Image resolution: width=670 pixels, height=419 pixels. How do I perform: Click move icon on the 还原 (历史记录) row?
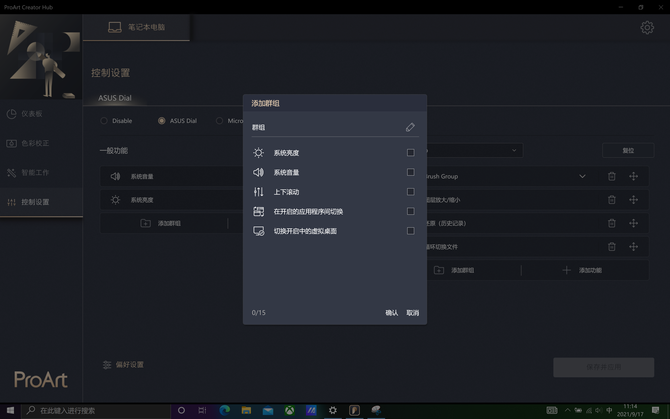click(x=633, y=223)
